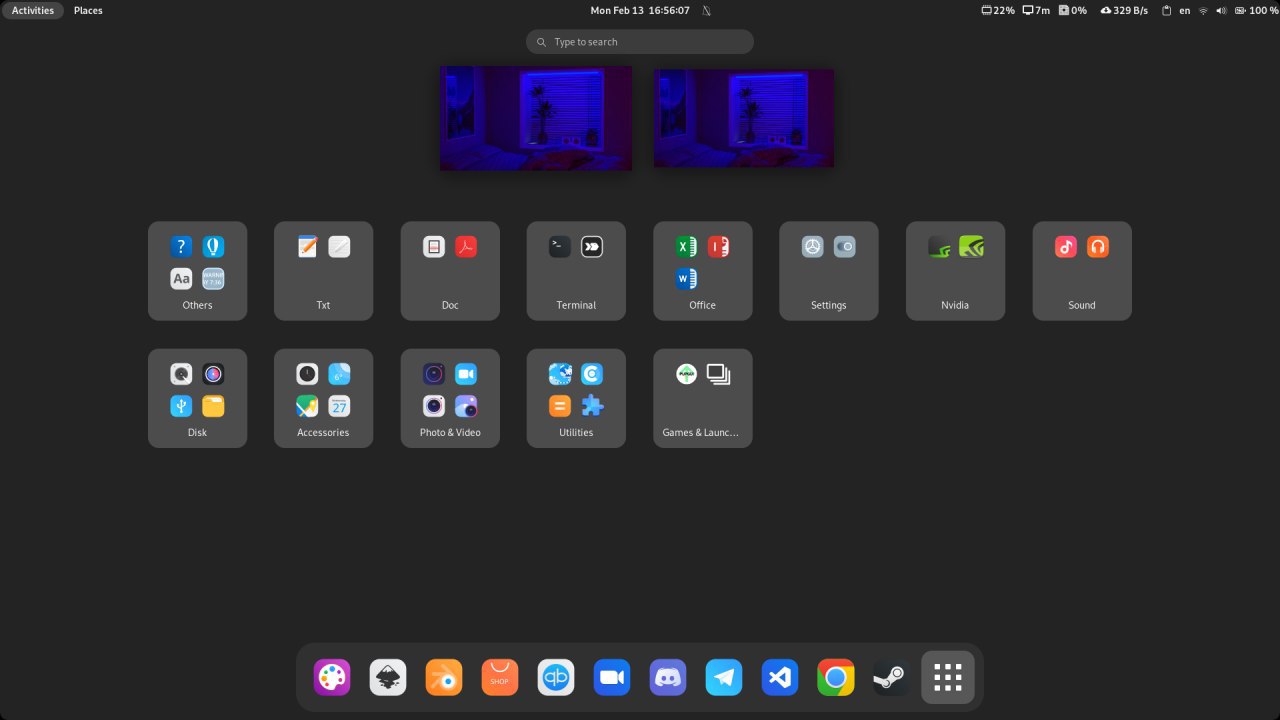Open the Games & Launchers app folder
Image resolution: width=1280 pixels, height=720 pixels.
click(703, 398)
